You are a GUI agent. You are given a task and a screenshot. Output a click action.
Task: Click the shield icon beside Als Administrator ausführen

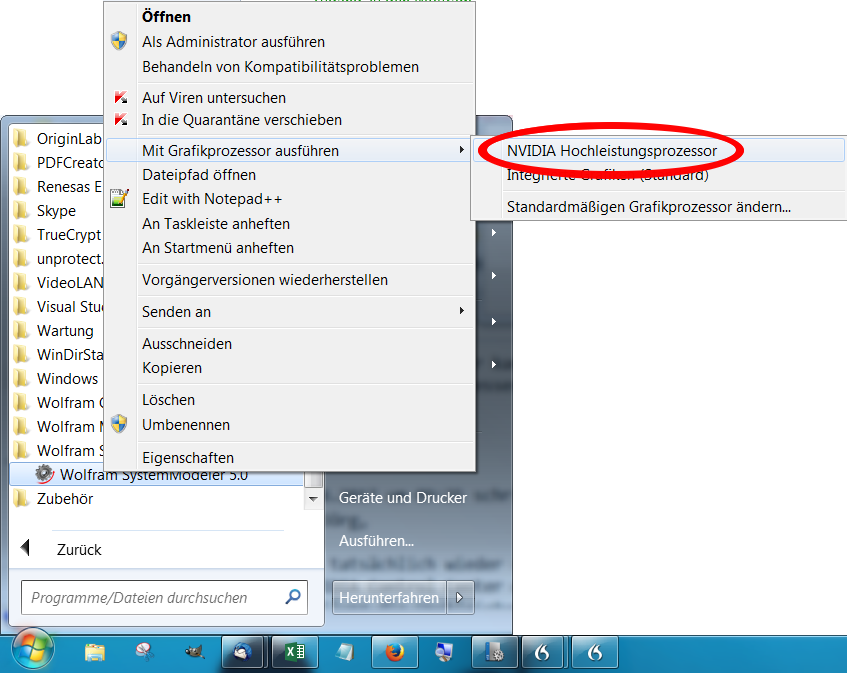(119, 41)
